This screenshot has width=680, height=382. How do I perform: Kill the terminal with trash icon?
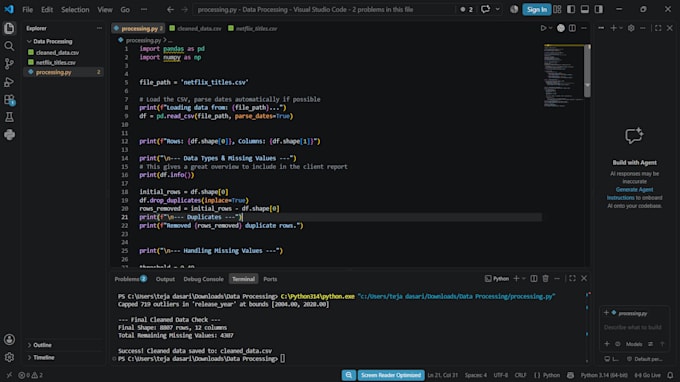click(545, 278)
